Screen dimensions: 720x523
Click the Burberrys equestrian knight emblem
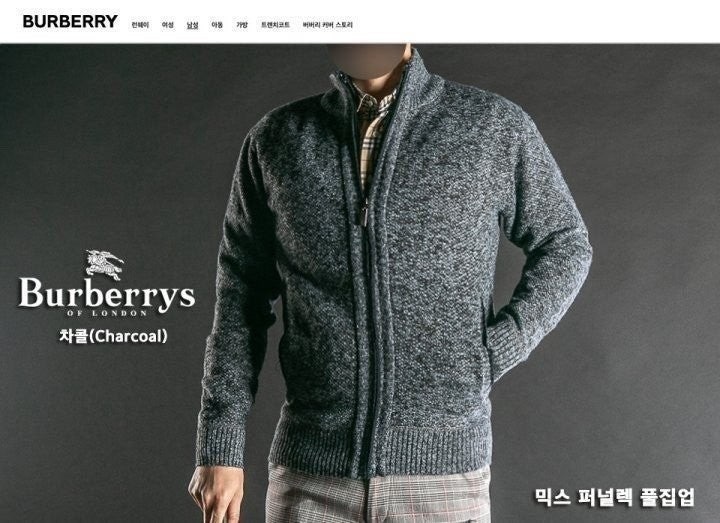tap(105, 264)
